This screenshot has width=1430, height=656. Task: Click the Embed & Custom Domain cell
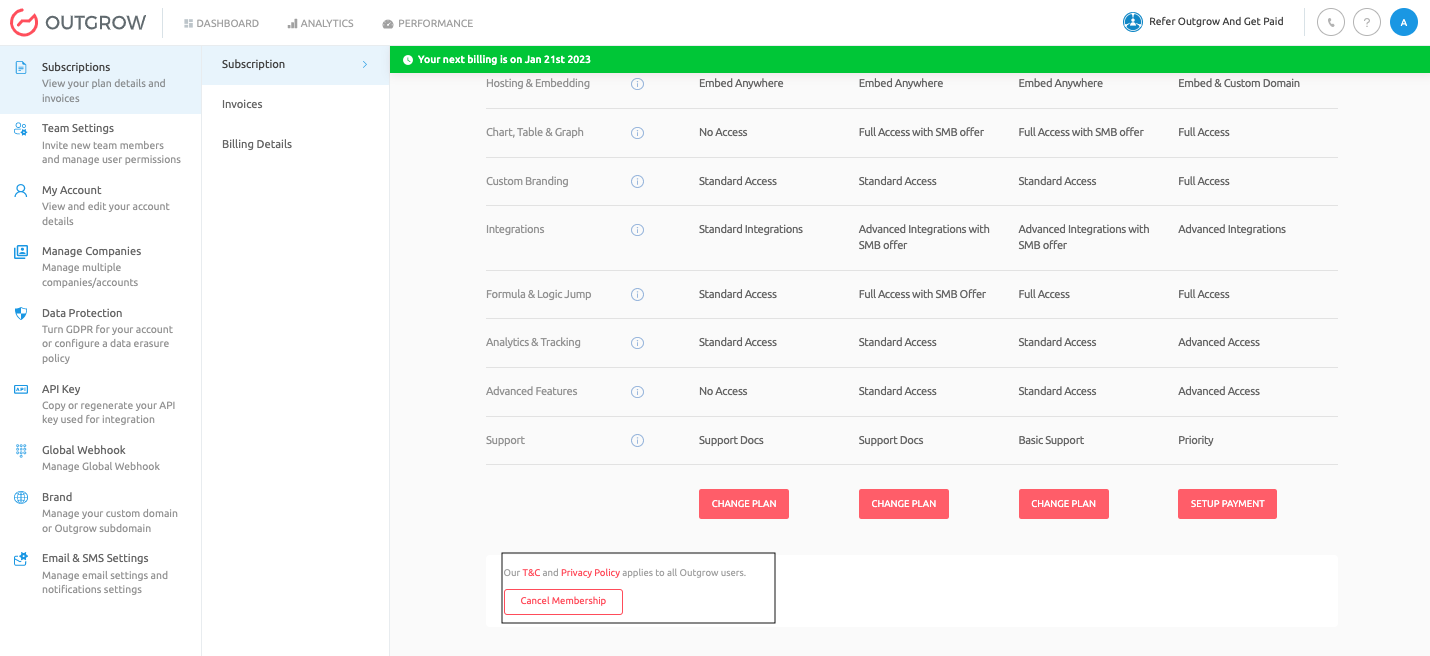[1239, 84]
